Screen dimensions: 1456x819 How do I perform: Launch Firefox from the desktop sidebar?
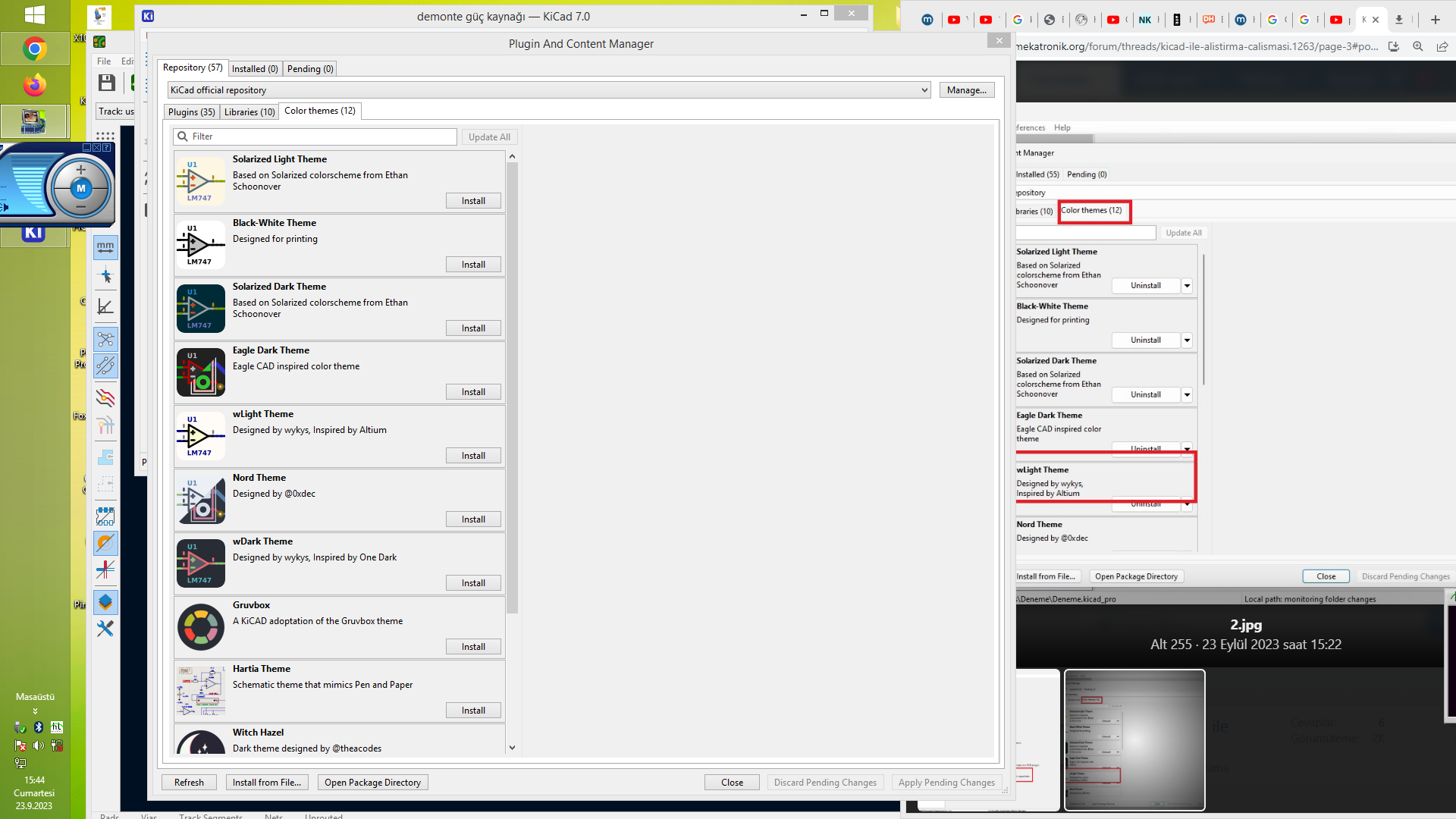coord(34,85)
